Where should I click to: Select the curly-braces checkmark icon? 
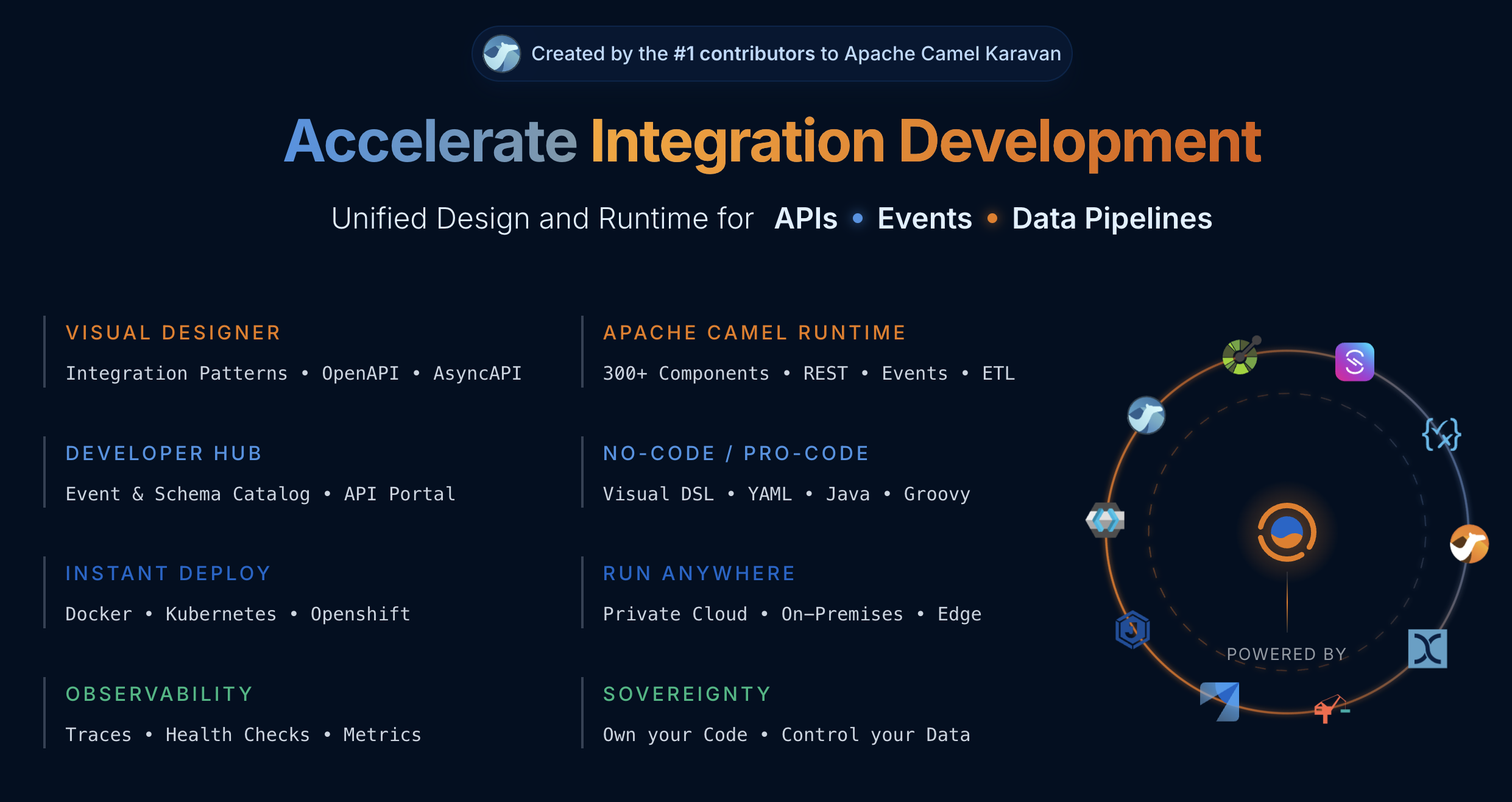pyautogui.click(x=1441, y=435)
